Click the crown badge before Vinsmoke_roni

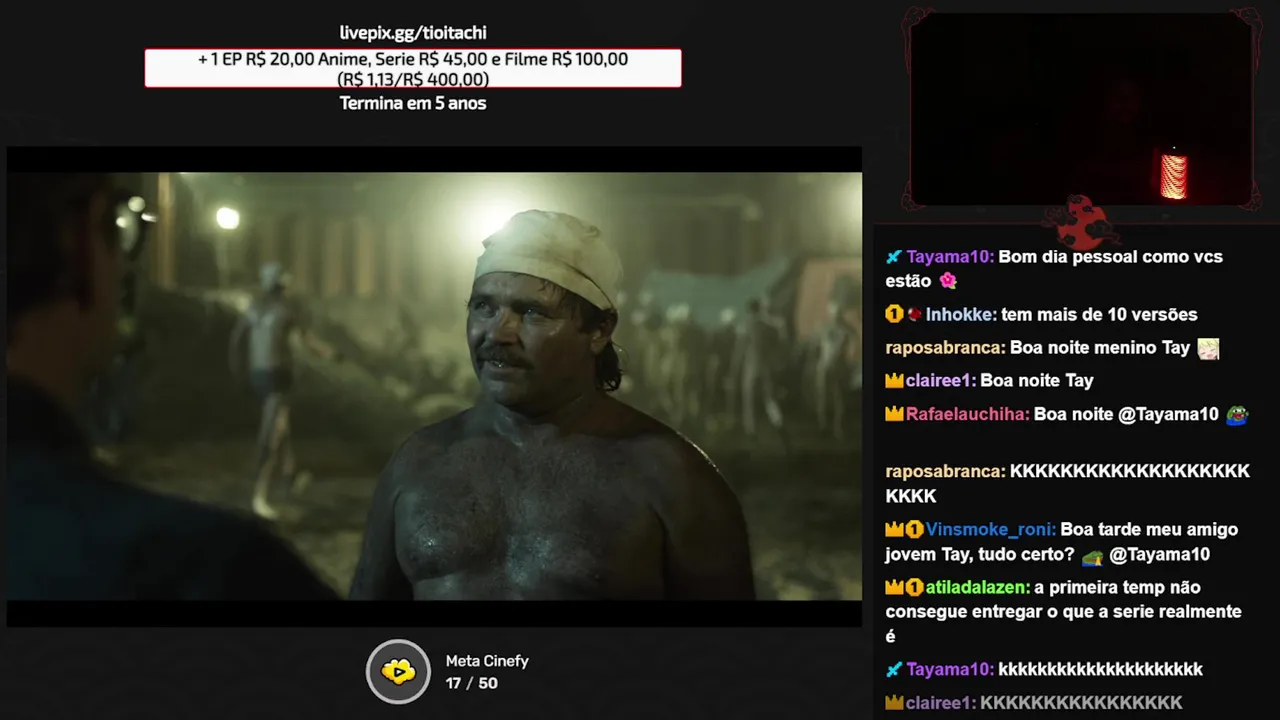click(x=894, y=530)
